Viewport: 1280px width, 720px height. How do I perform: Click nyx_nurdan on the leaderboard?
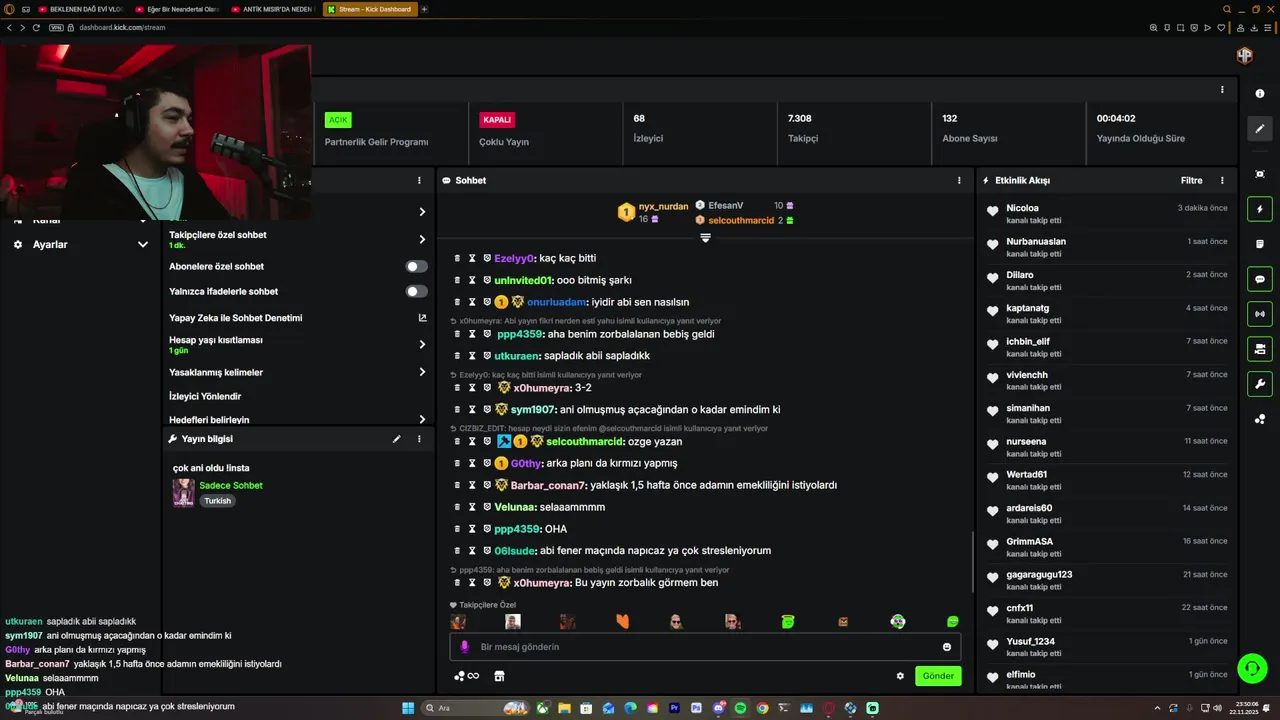click(664, 206)
